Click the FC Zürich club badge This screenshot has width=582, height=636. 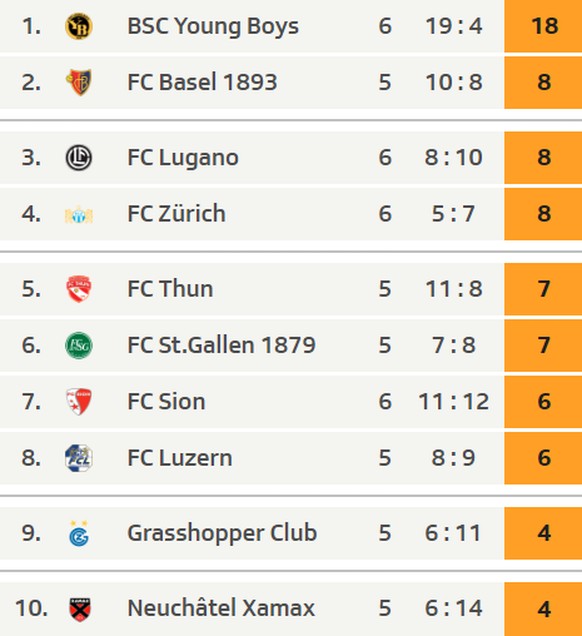79,215
